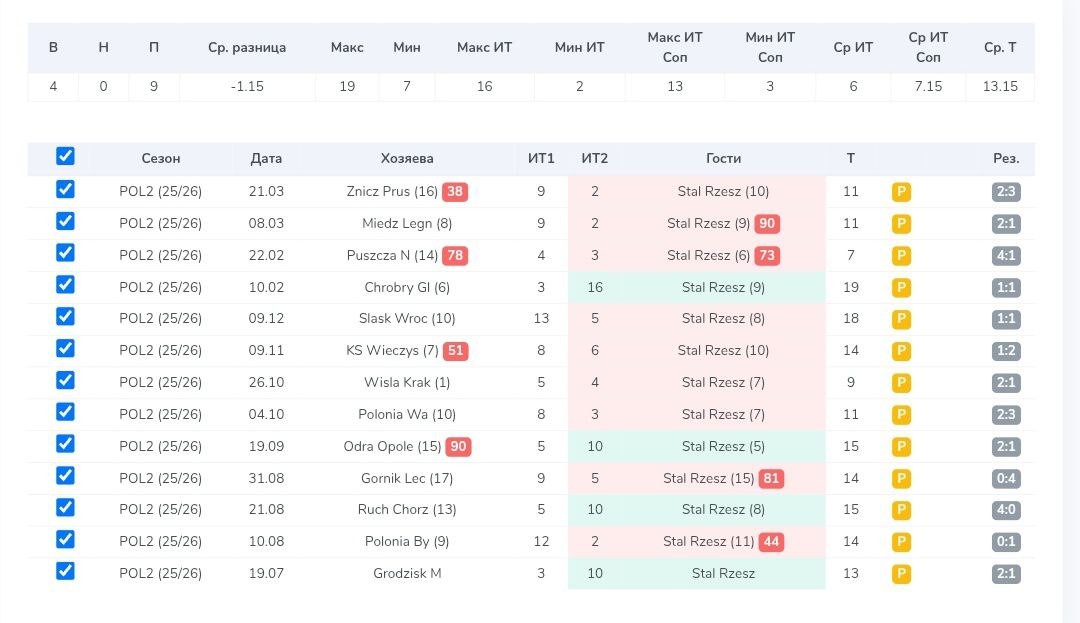Image resolution: width=1080 pixels, height=623 pixels.
Task: Uncheck the checkbox for the Grodzisk M row
Action: click(x=65, y=571)
